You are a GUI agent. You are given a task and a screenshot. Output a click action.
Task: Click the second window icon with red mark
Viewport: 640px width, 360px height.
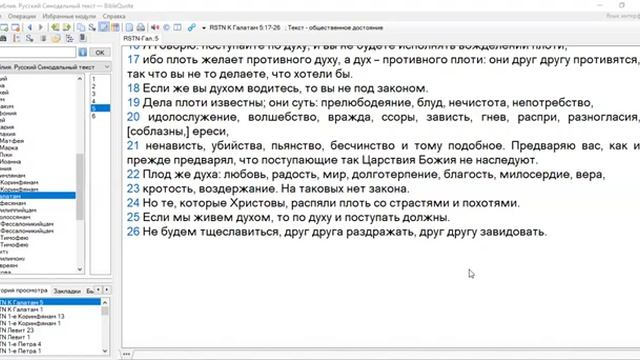tap(16, 27)
